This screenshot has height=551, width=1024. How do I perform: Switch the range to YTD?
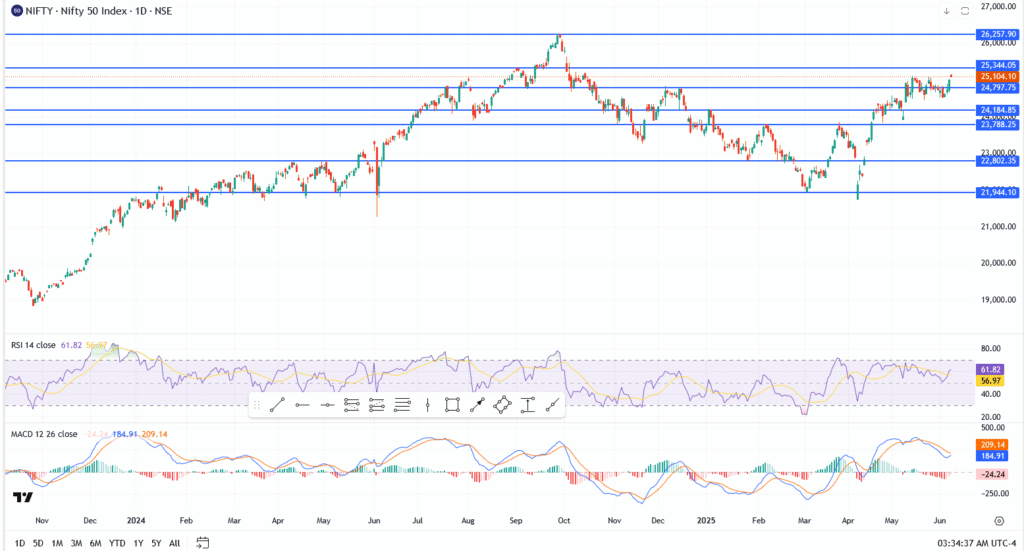tap(117, 543)
